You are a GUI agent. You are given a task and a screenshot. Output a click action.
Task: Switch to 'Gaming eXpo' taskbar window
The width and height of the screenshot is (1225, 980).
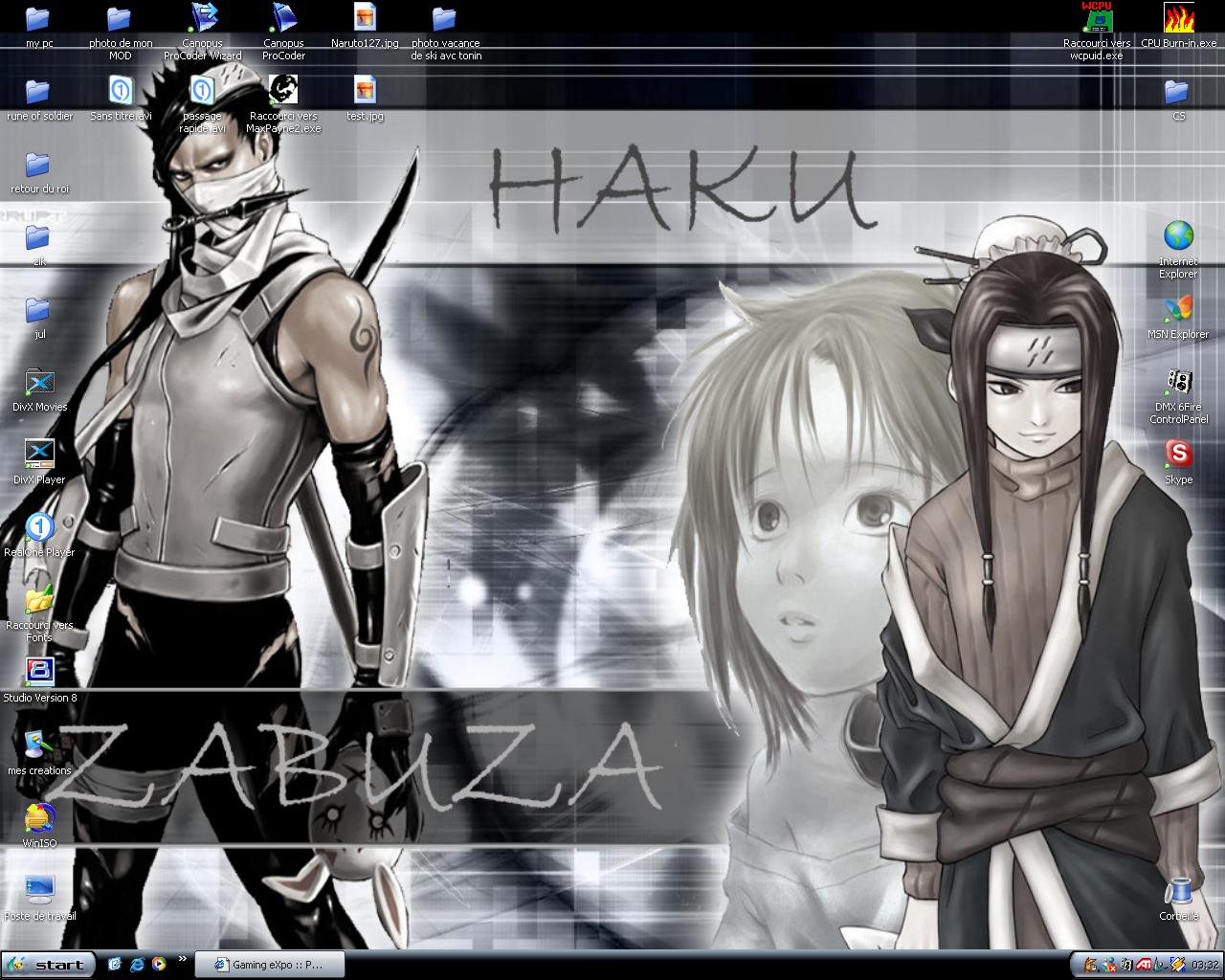268,965
